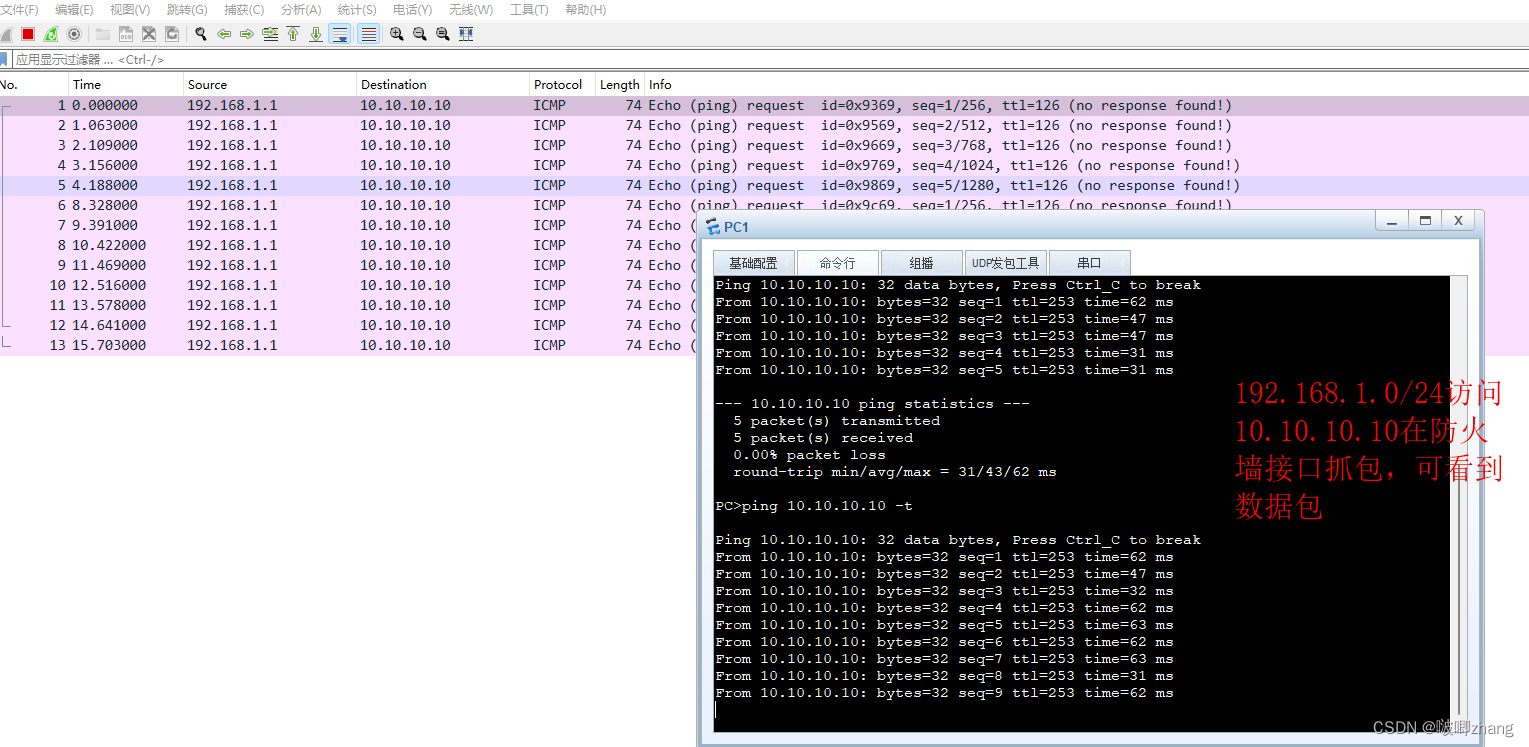Toggle auto-scroll during live capture
Image resolution: width=1529 pixels, height=747 pixels.
coord(340,34)
